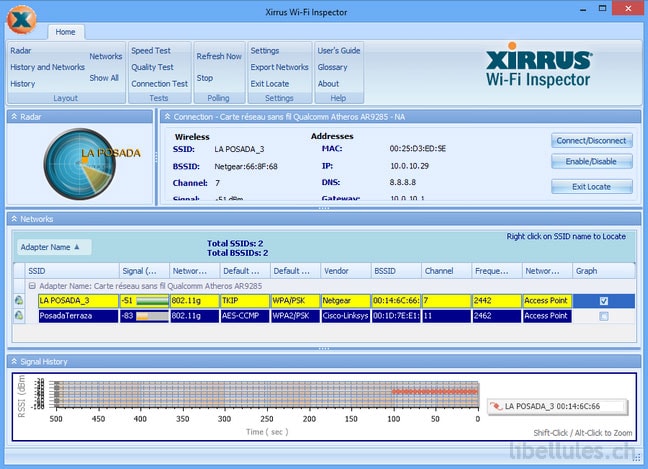
Task: Sort by SSID column header
Action: [x=72, y=271]
